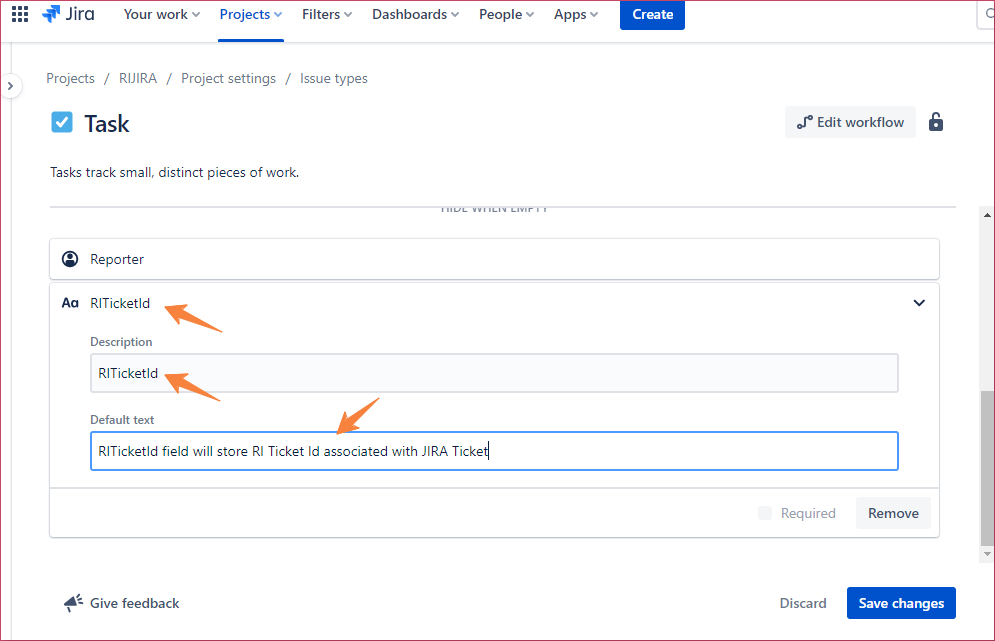This screenshot has width=995, height=641.
Task: Collapse the RITicketId field using its chevron
Action: [x=919, y=302]
